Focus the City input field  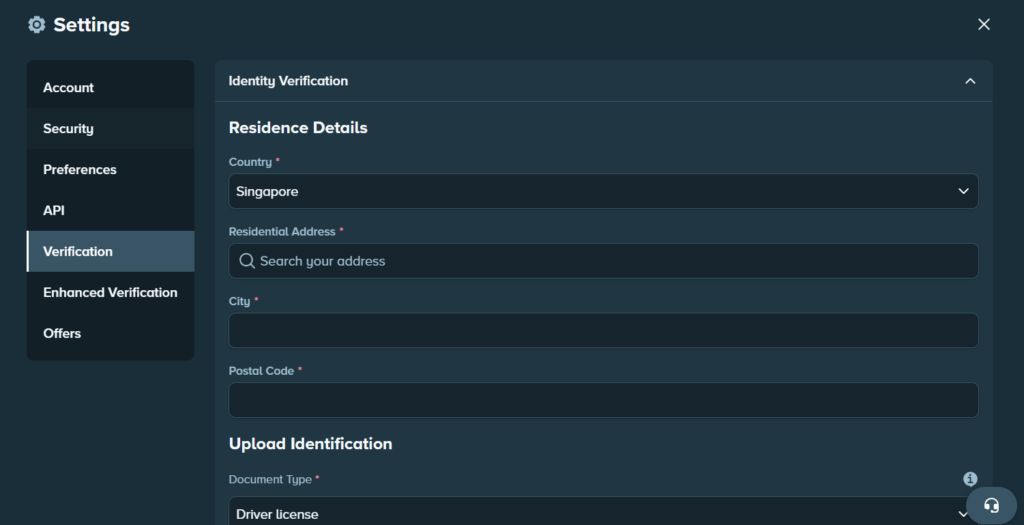coord(603,330)
